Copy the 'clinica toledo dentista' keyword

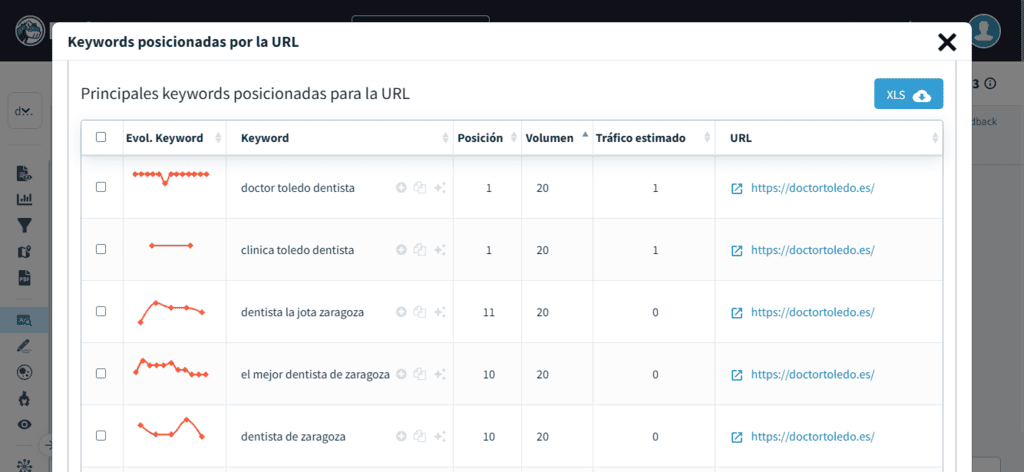point(420,250)
